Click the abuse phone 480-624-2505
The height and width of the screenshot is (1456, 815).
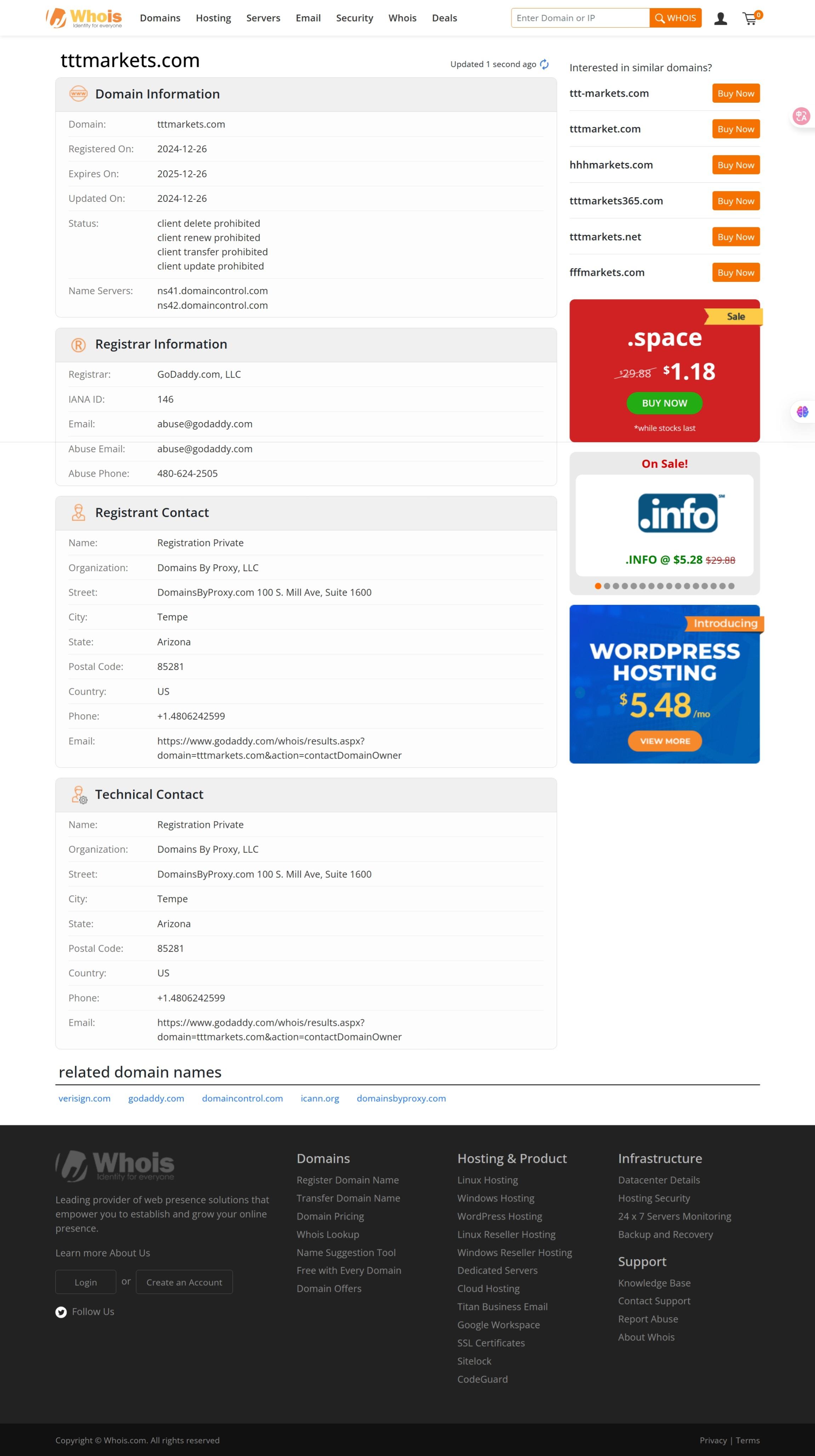188,474
